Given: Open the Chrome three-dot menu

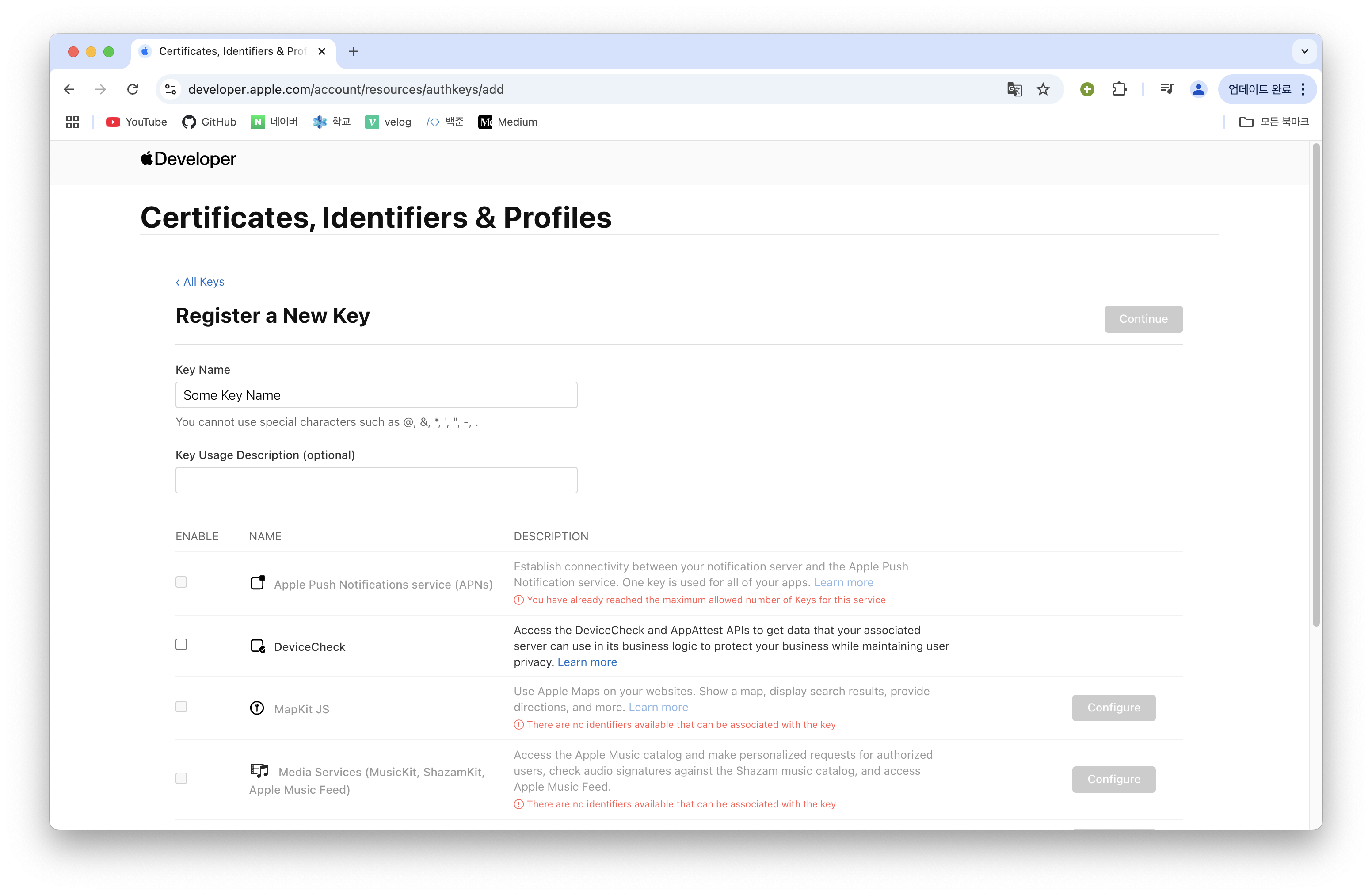Looking at the screenshot, I should (x=1303, y=89).
